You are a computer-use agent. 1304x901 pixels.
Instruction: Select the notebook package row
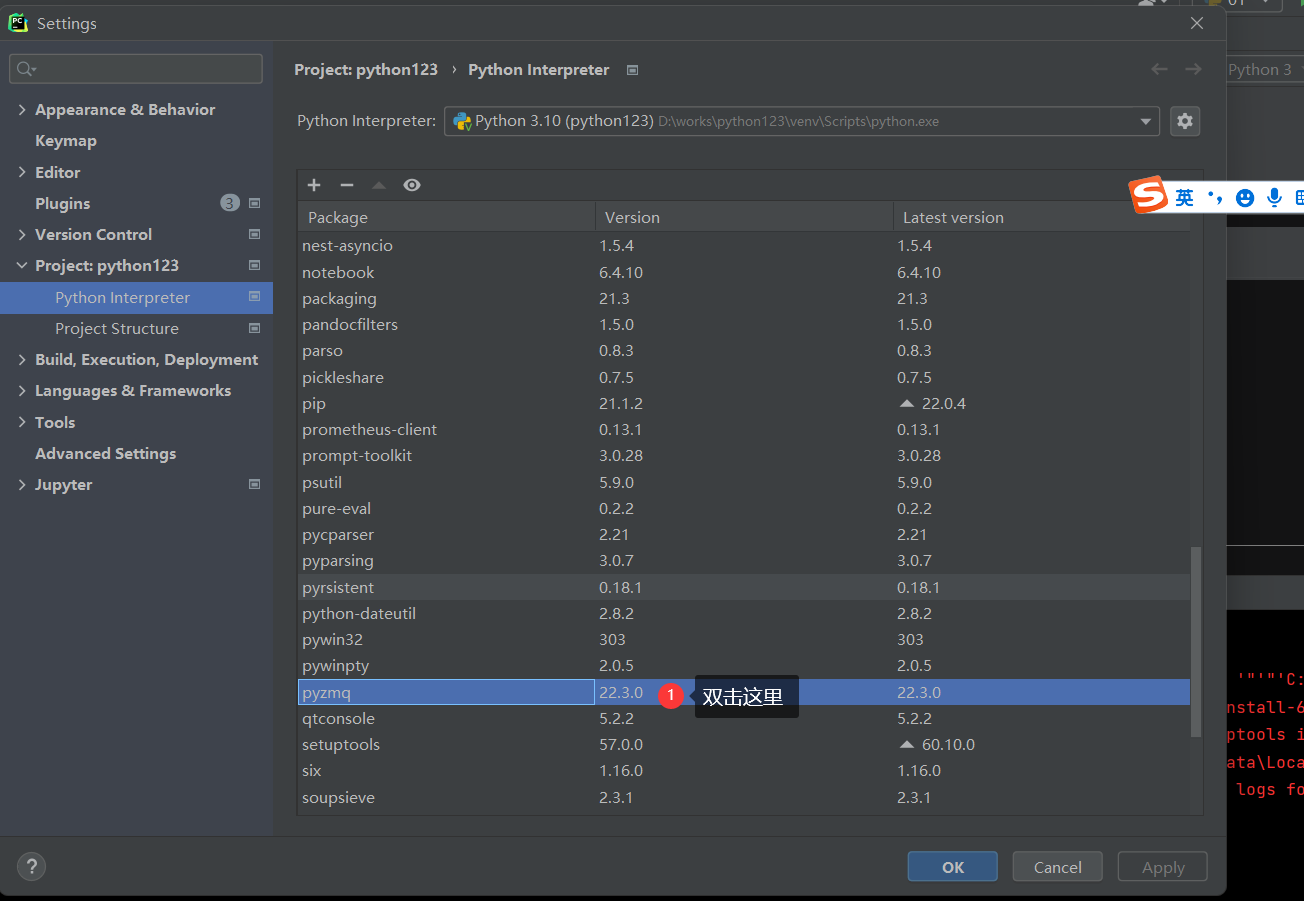pos(744,272)
